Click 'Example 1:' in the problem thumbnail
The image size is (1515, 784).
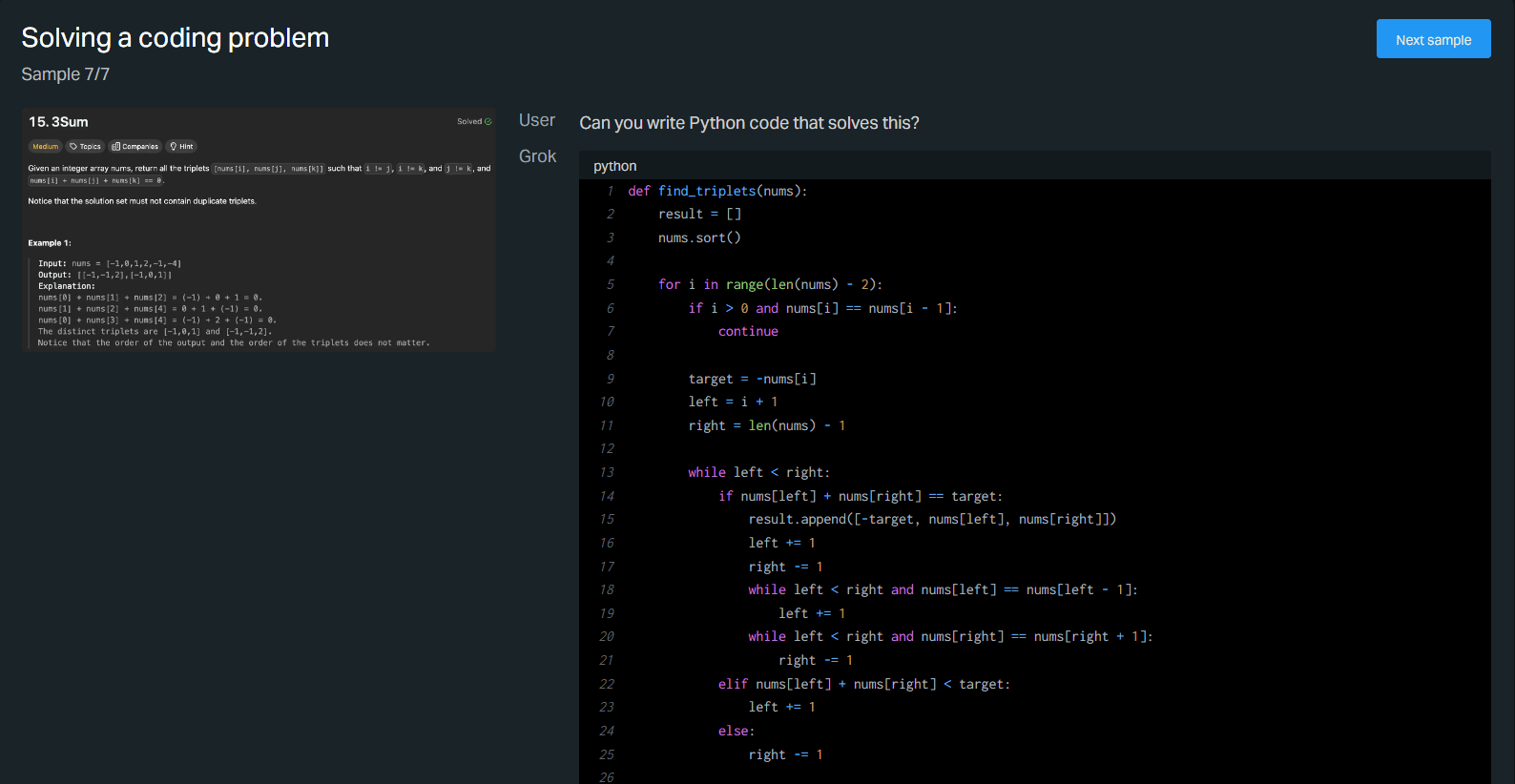point(50,243)
